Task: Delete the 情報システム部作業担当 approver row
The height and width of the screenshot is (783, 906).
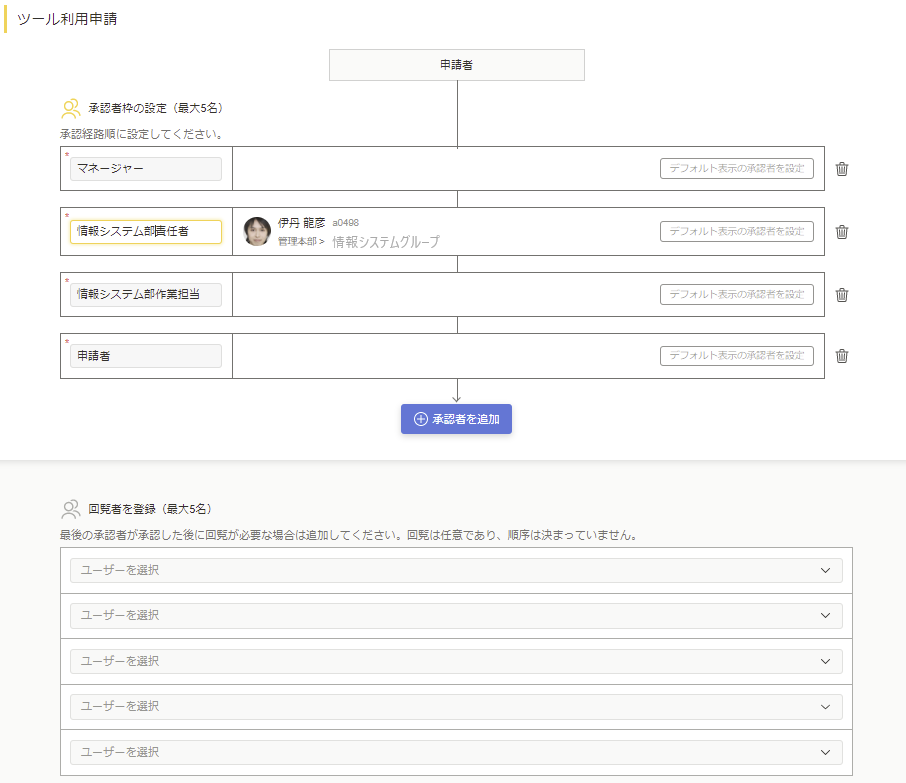Action: [841, 294]
